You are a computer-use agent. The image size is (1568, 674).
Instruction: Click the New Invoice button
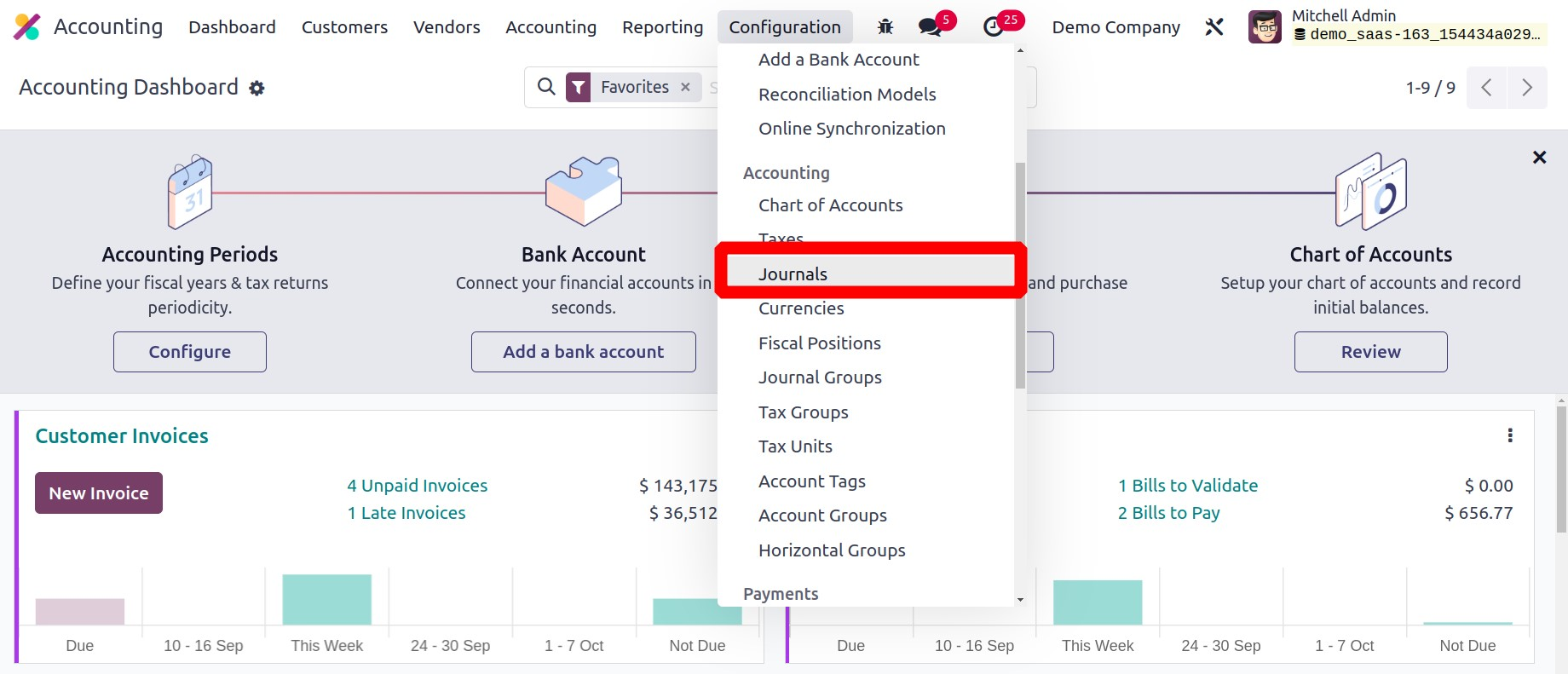click(99, 493)
